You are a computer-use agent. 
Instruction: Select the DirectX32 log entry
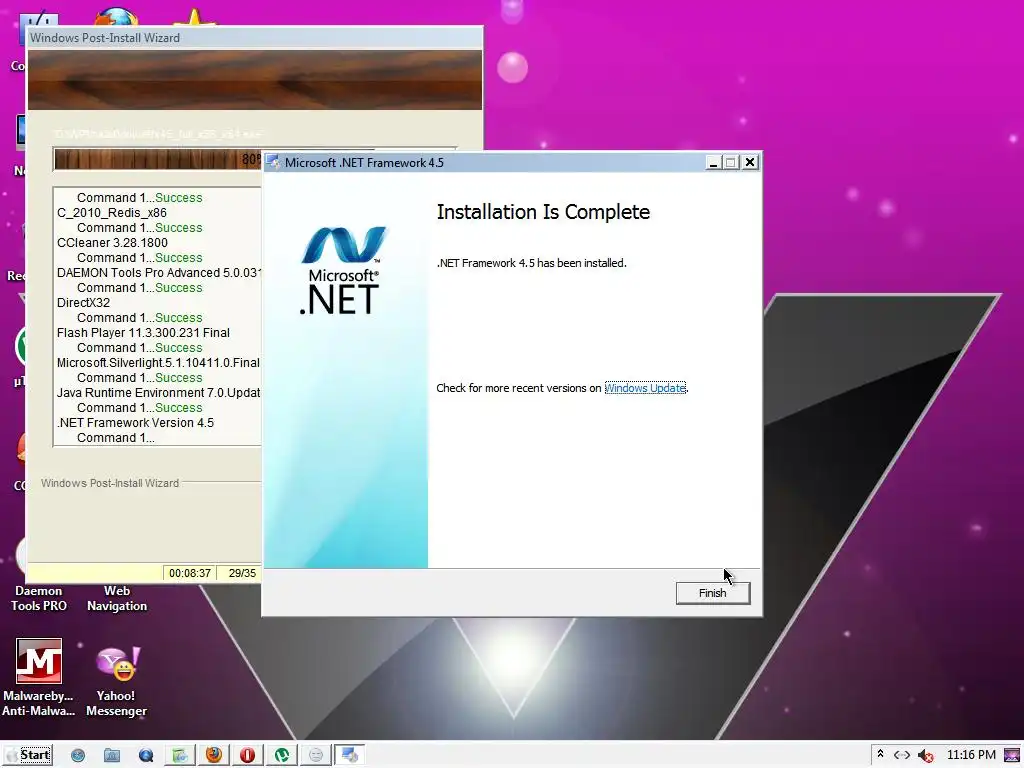pyautogui.click(x=83, y=303)
